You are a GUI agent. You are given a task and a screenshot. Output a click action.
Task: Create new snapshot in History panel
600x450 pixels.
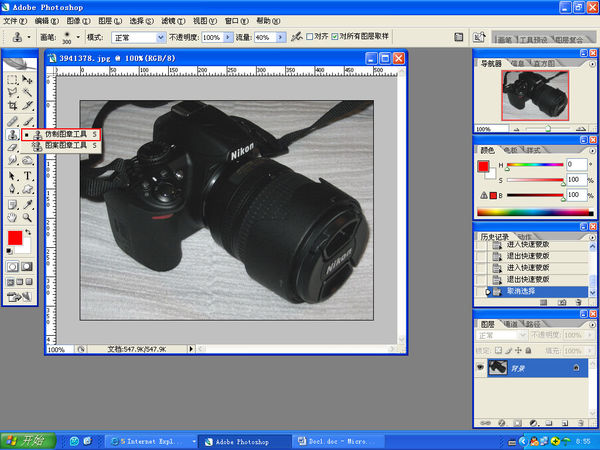(561, 302)
